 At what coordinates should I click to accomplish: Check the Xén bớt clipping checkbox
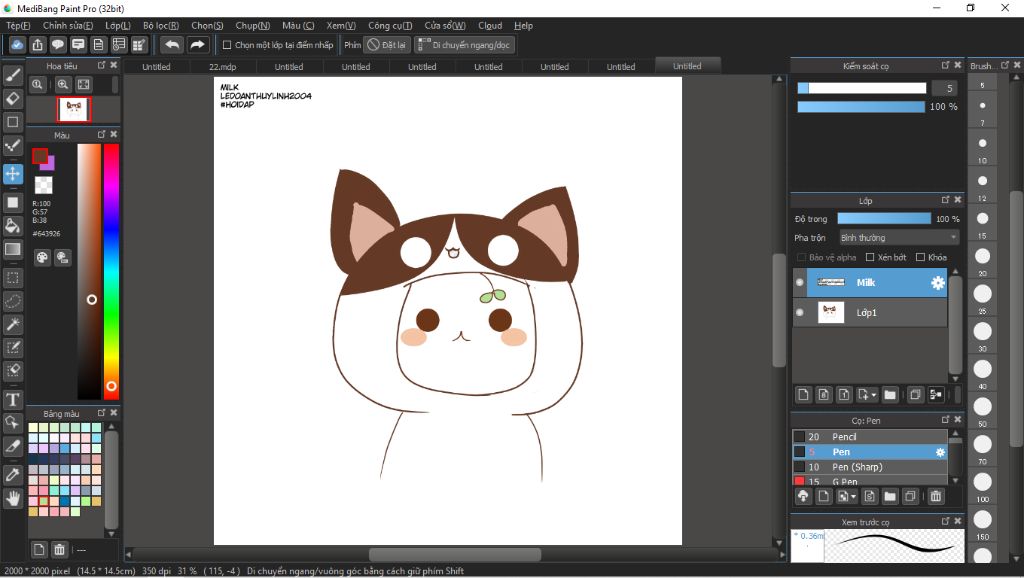(x=870, y=257)
